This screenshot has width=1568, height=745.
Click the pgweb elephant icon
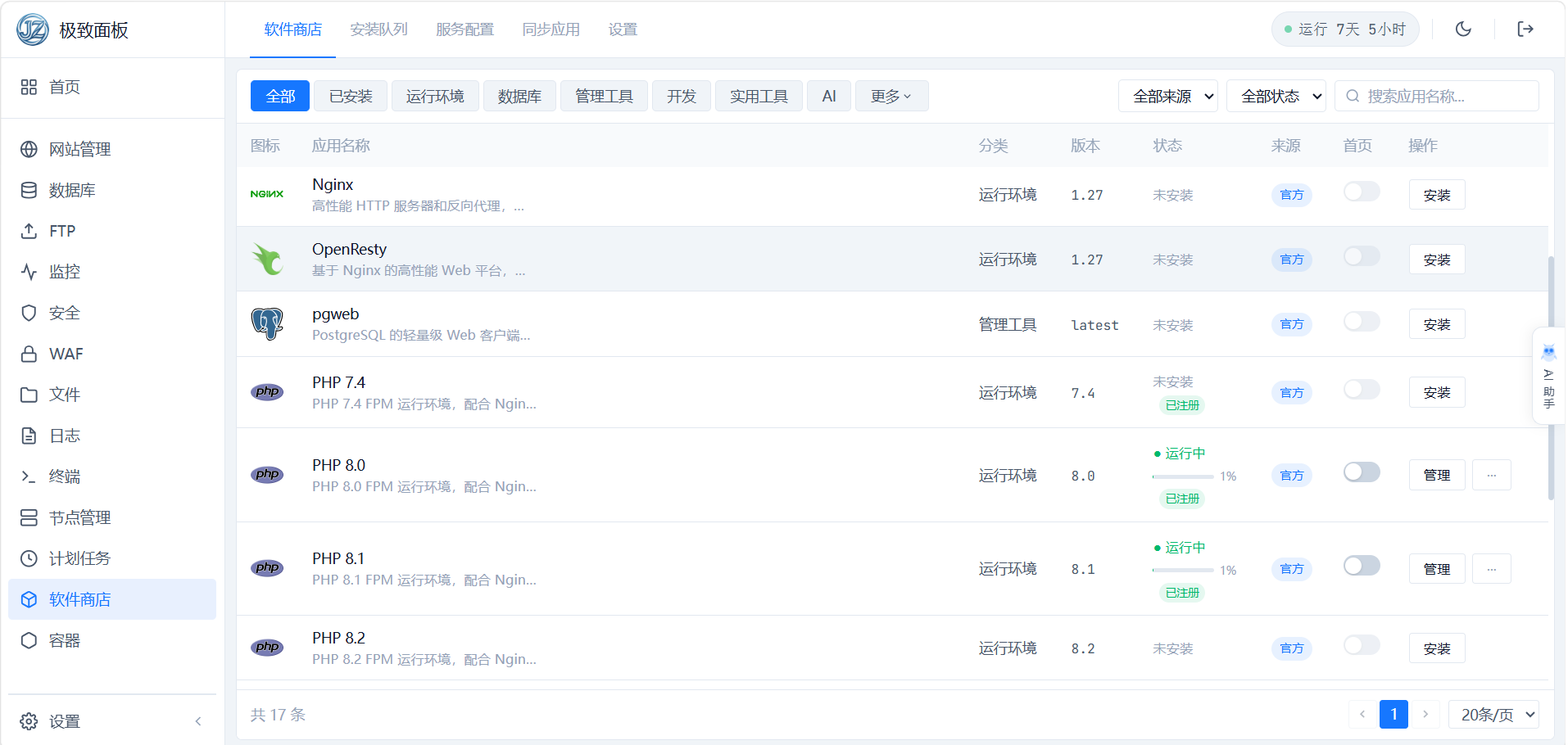coord(267,324)
